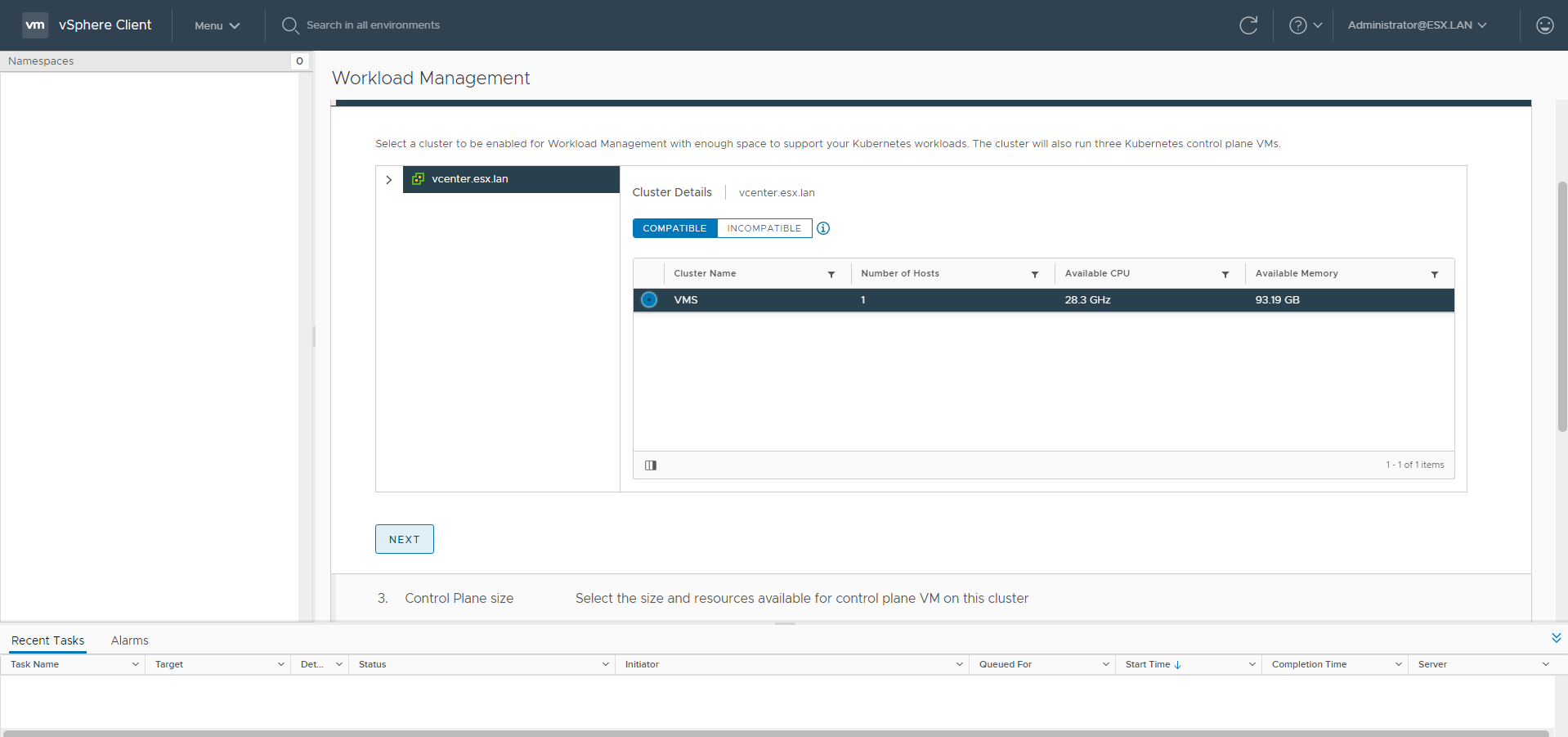This screenshot has height=737, width=1568.
Task: Click the compatibility info icon
Action: coord(823,228)
